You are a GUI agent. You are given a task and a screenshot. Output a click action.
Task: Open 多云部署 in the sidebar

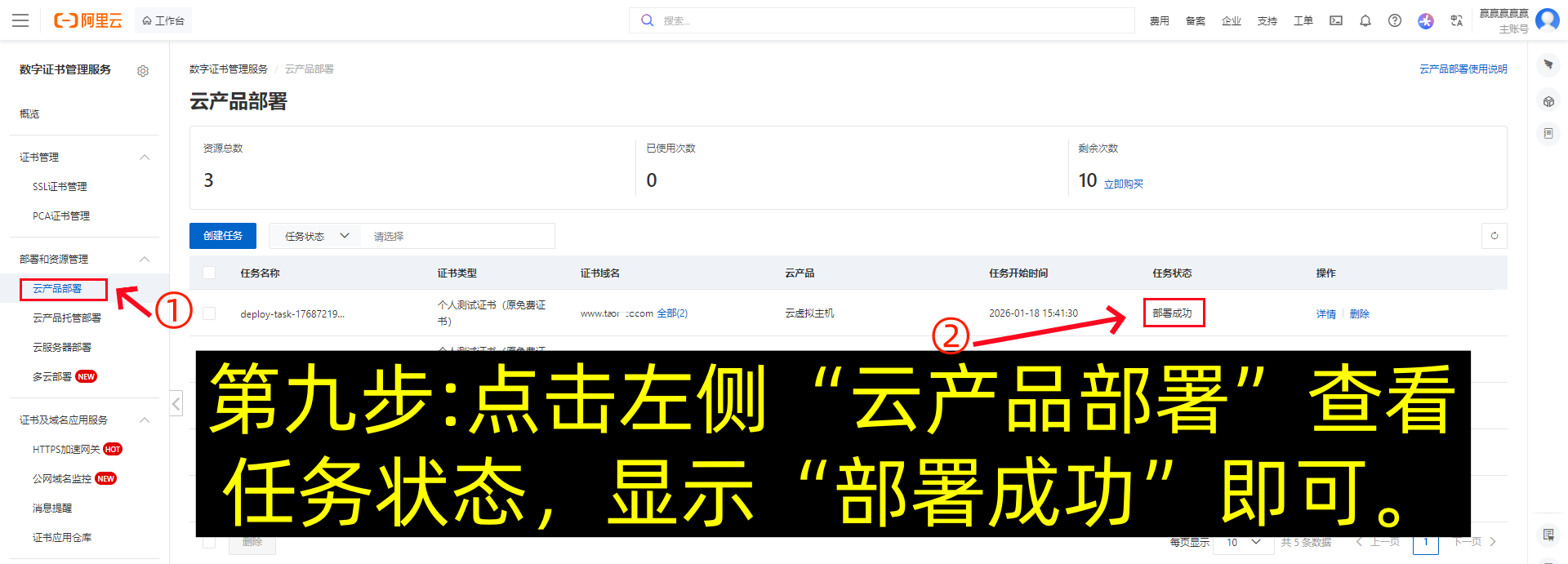pos(52,377)
